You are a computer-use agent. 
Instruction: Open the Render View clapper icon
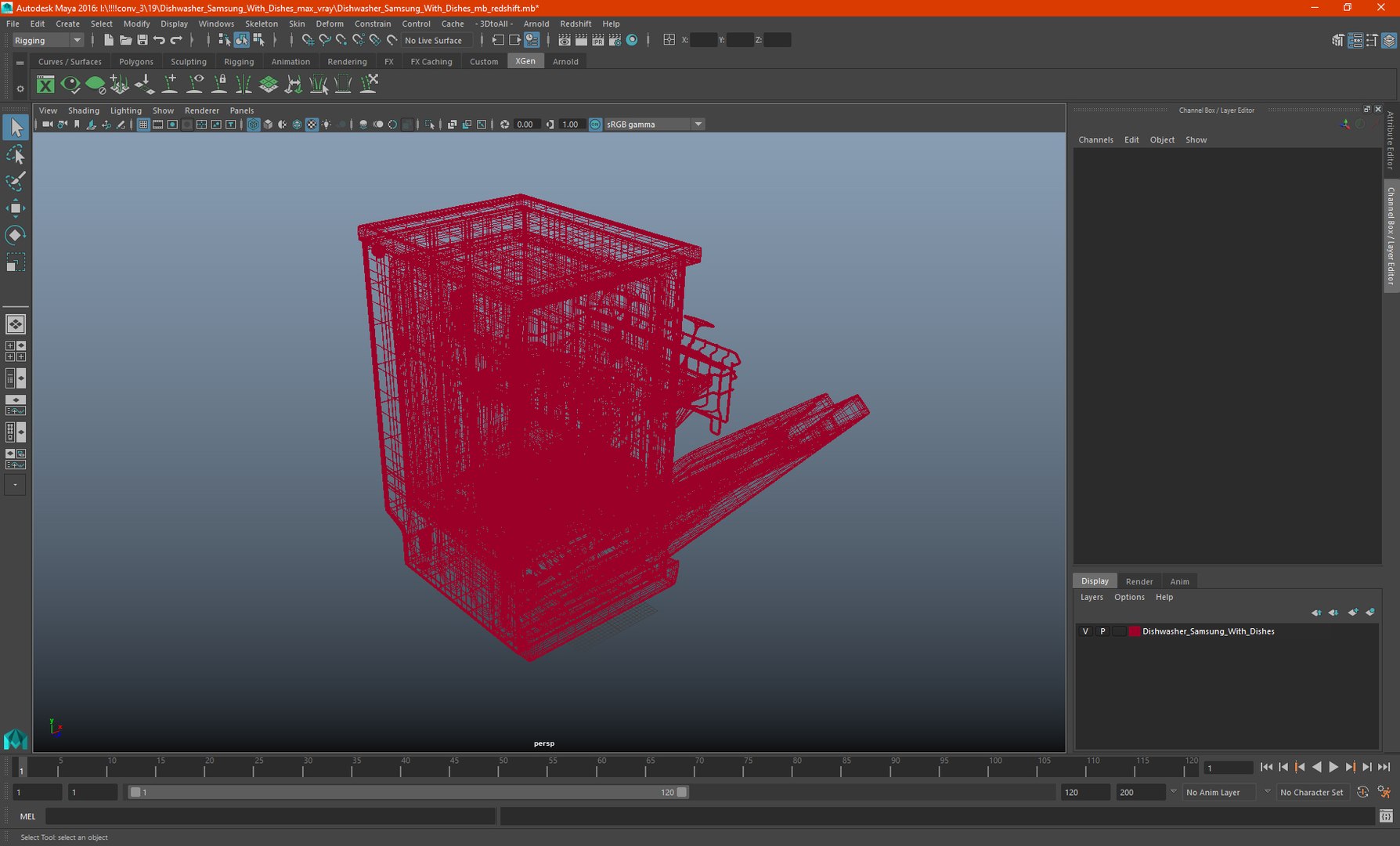(x=565, y=40)
